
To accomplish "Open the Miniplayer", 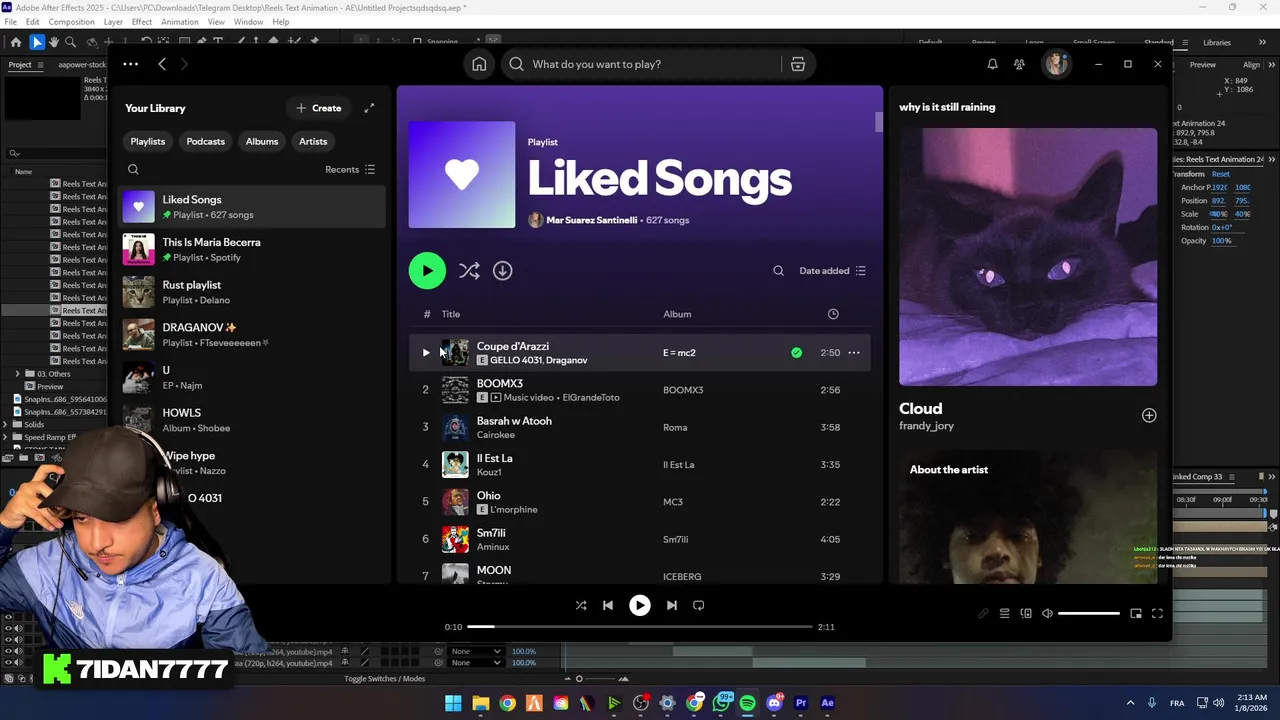I will [1136, 614].
